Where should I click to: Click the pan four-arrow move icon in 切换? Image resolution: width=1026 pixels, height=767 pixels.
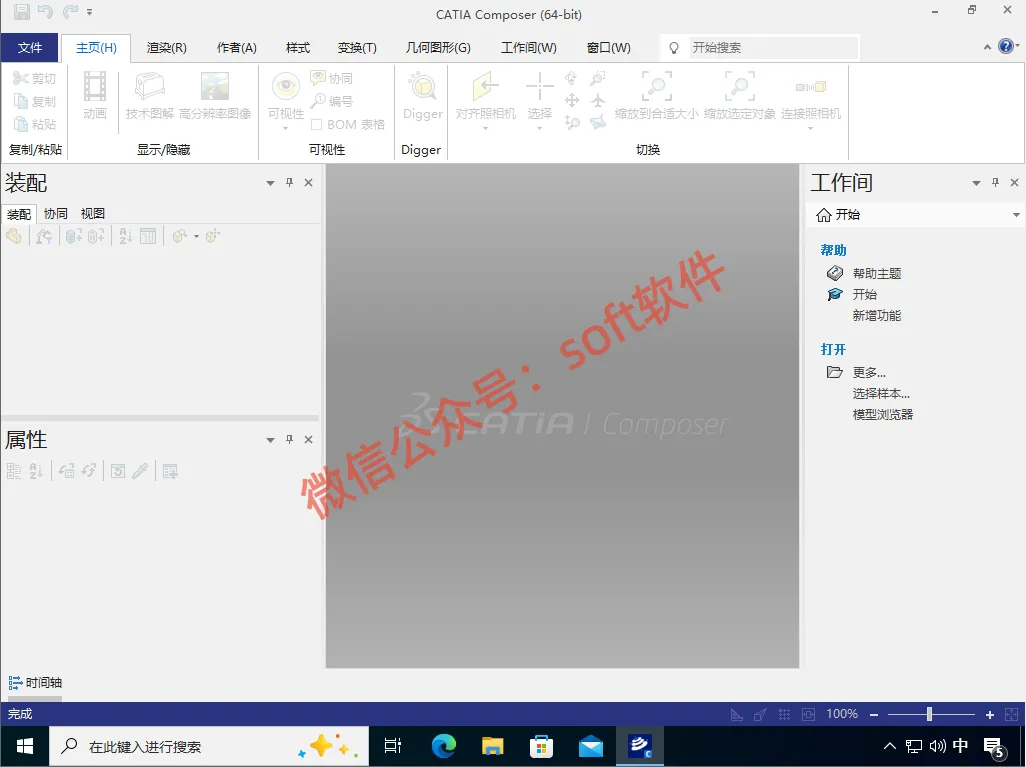[x=572, y=100]
